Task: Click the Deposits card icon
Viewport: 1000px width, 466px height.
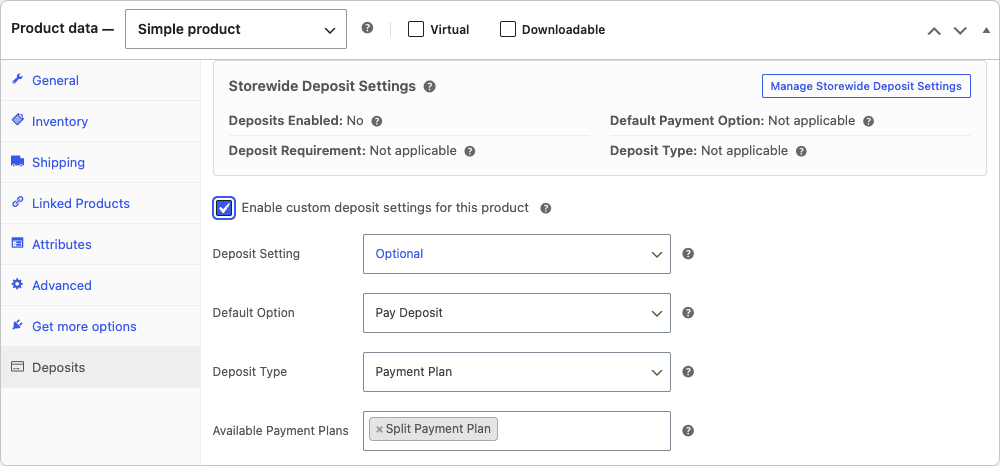Action: 18,367
